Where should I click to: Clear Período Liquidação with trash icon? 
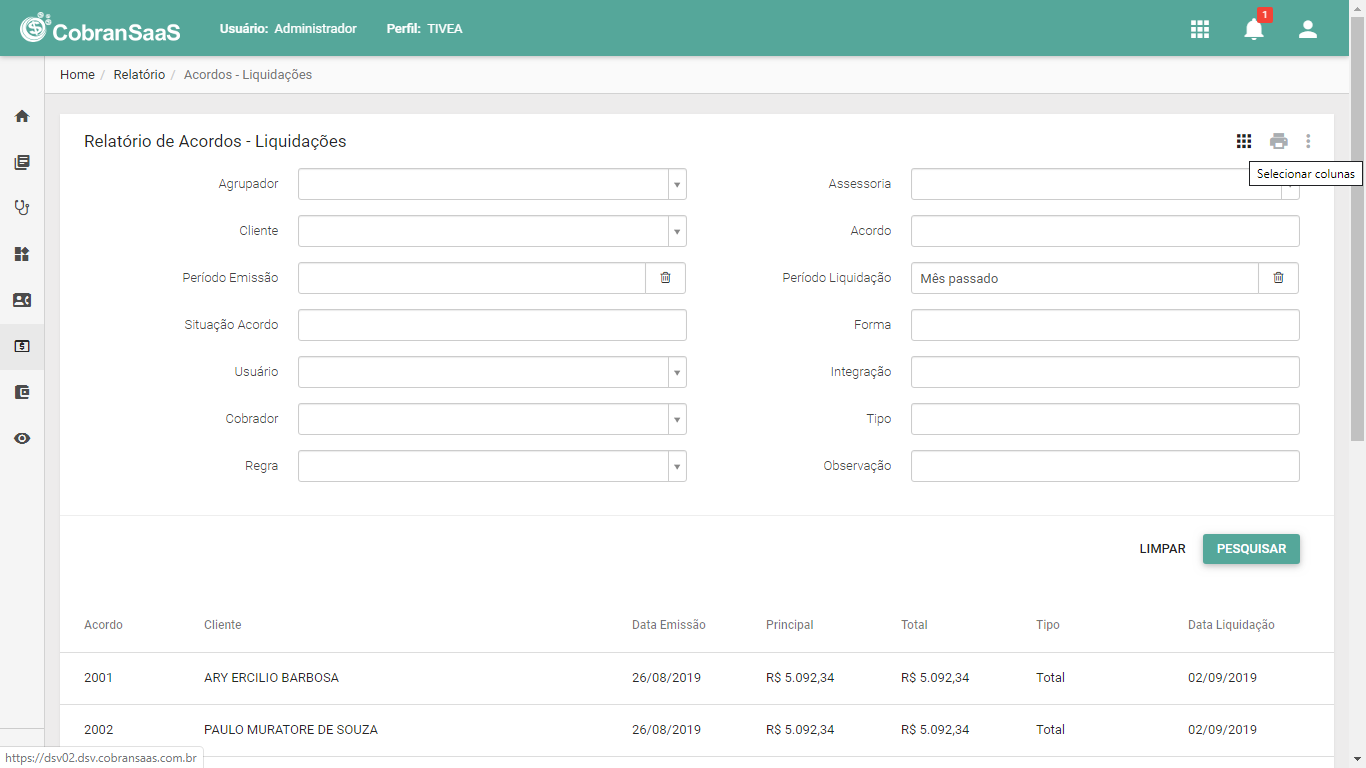tap(1278, 278)
